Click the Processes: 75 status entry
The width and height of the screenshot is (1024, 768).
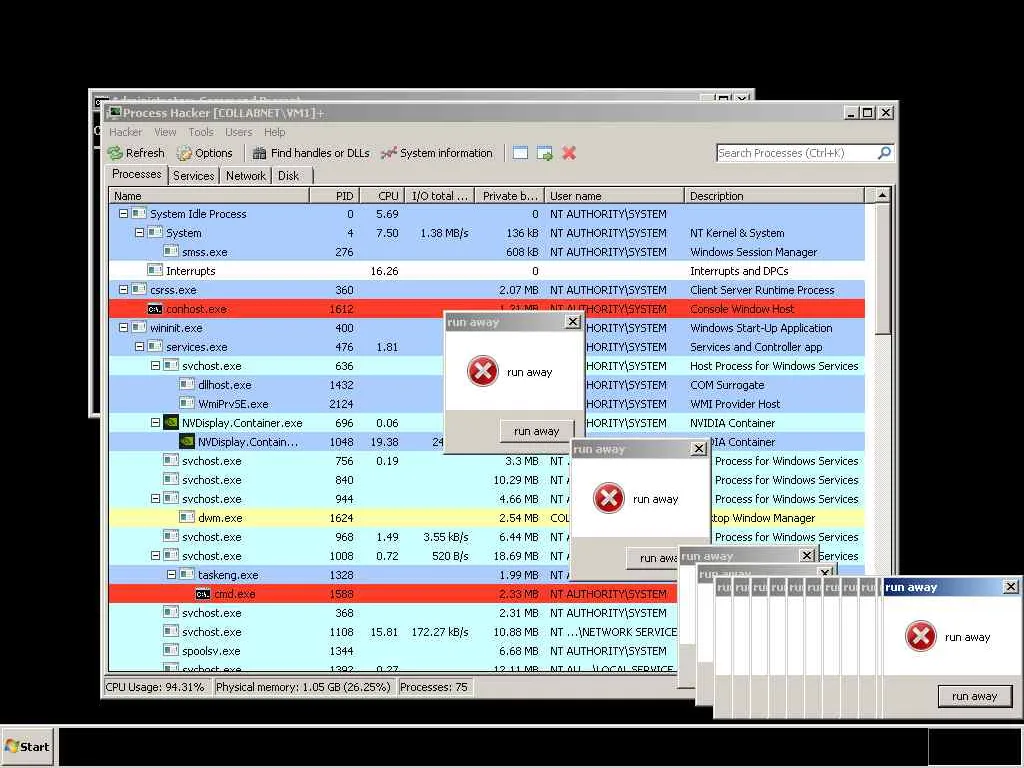434,687
